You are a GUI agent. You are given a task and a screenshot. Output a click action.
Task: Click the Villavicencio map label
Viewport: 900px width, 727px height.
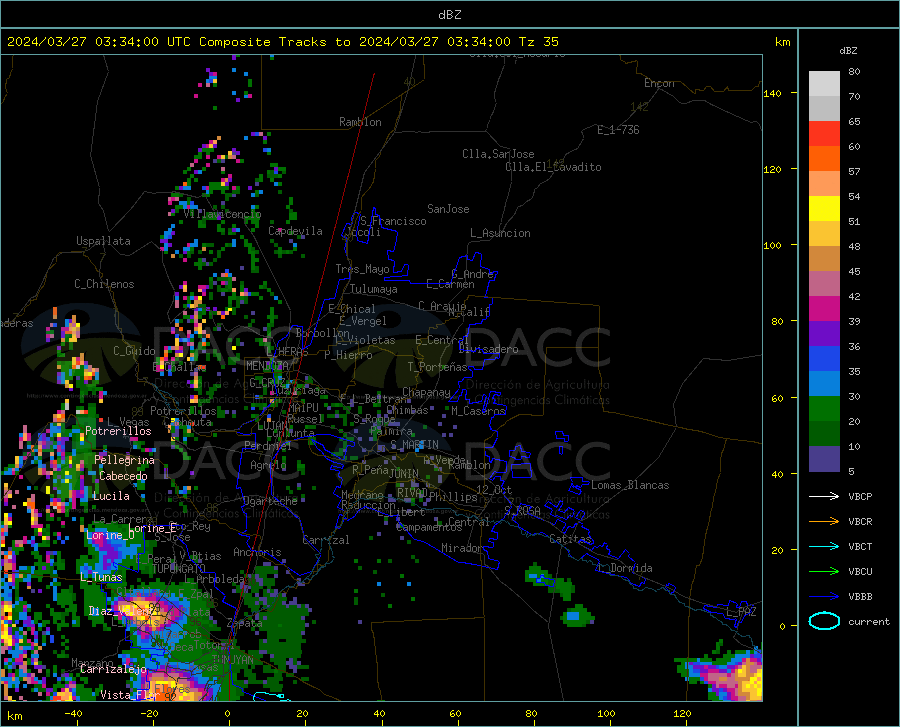click(x=223, y=214)
